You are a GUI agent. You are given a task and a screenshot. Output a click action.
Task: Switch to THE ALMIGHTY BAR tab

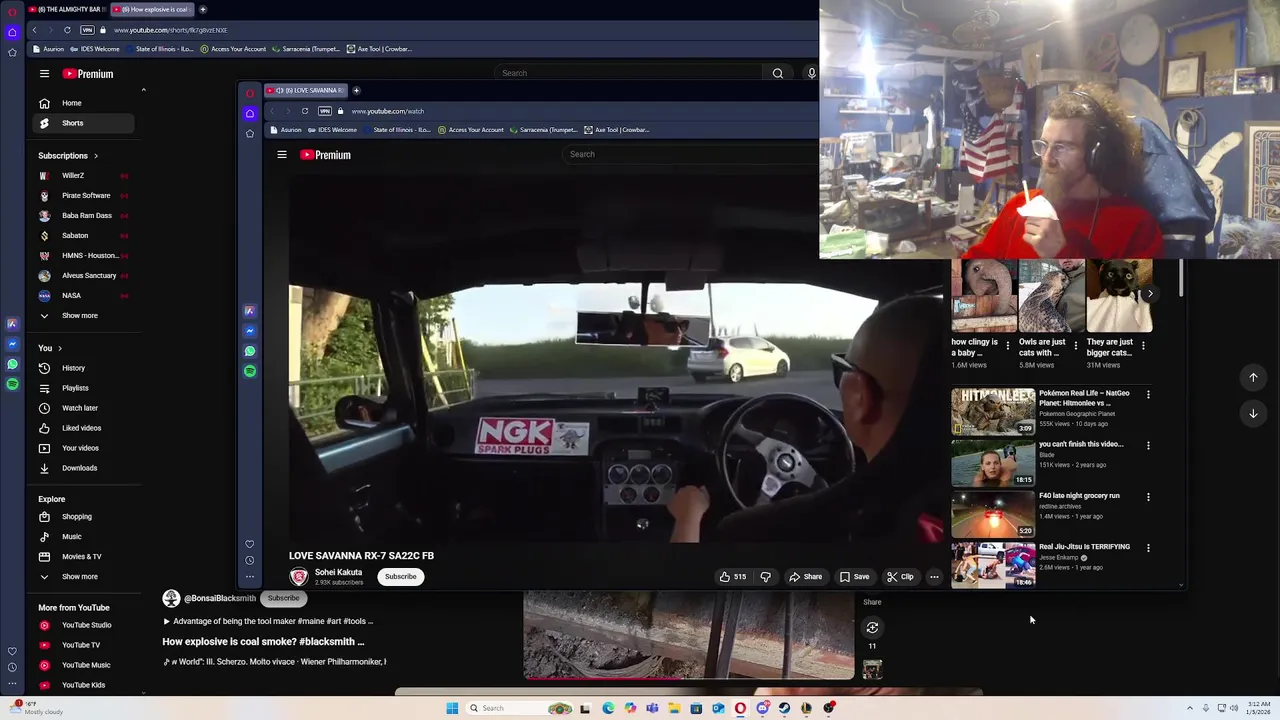pos(67,9)
